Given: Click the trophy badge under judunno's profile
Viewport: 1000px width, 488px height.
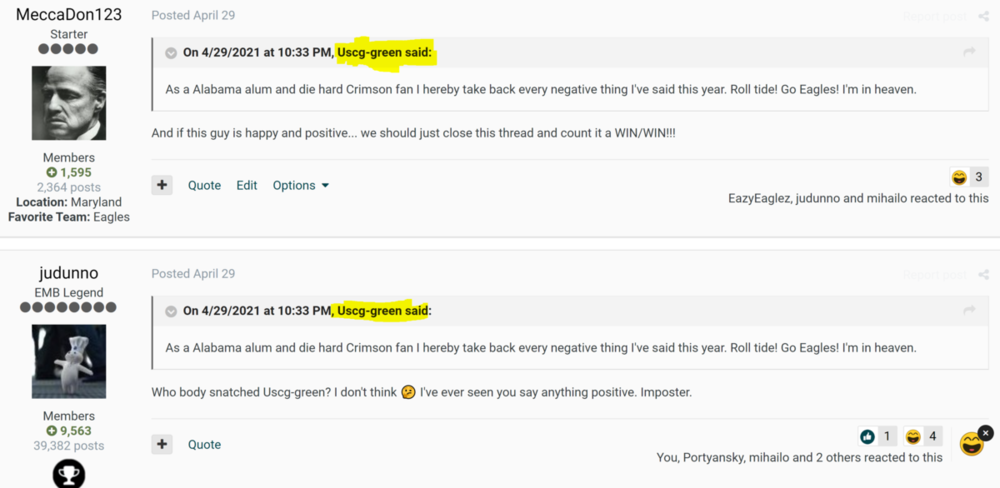Looking at the screenshot, I should (x=69, y=475).
